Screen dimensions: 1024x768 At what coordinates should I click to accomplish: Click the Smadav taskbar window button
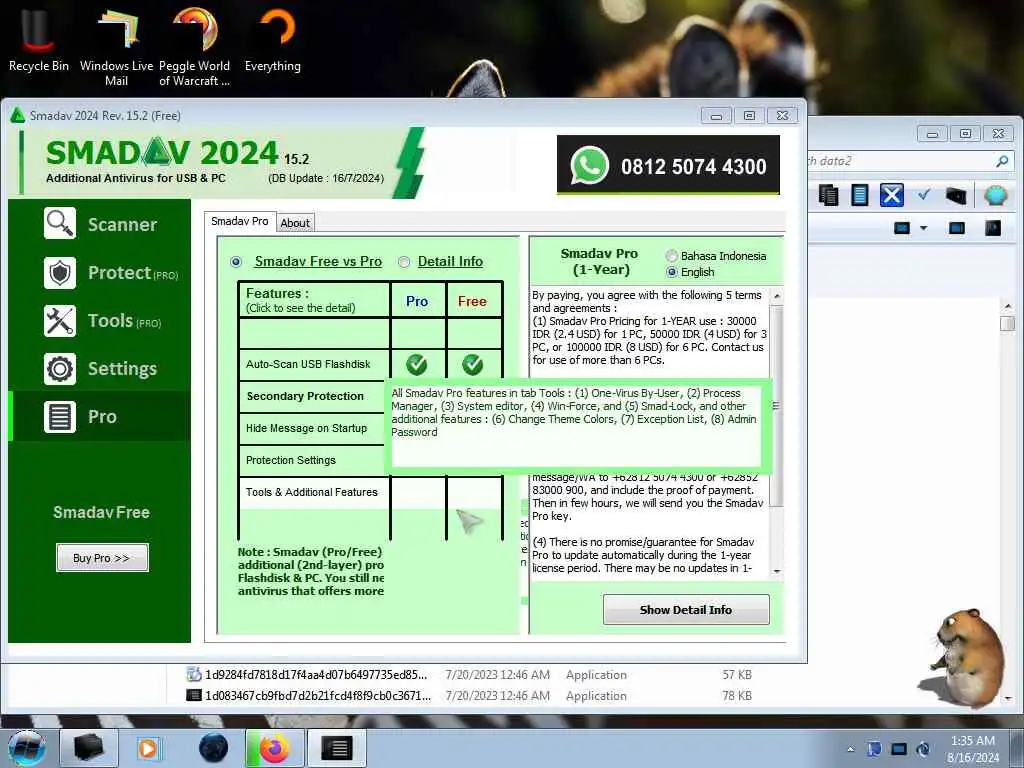[x=337, y=748]
